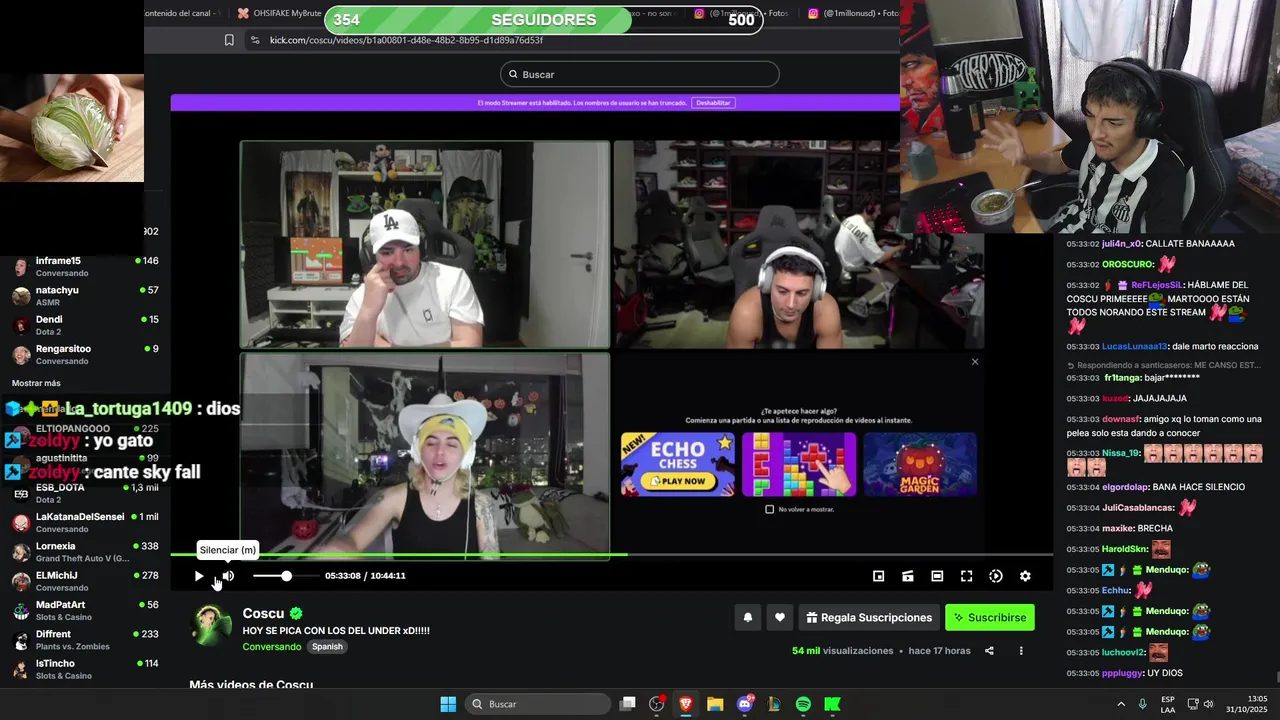This screenshot has width=1280, height=720.
Task: Open picture-in-picture mode icon in player
Action: point(878,576)
